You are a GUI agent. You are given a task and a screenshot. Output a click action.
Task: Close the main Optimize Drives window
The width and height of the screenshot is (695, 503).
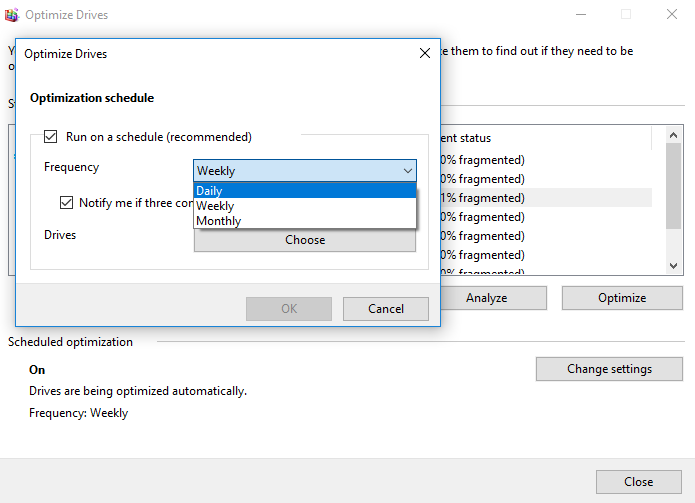point(672,15)
